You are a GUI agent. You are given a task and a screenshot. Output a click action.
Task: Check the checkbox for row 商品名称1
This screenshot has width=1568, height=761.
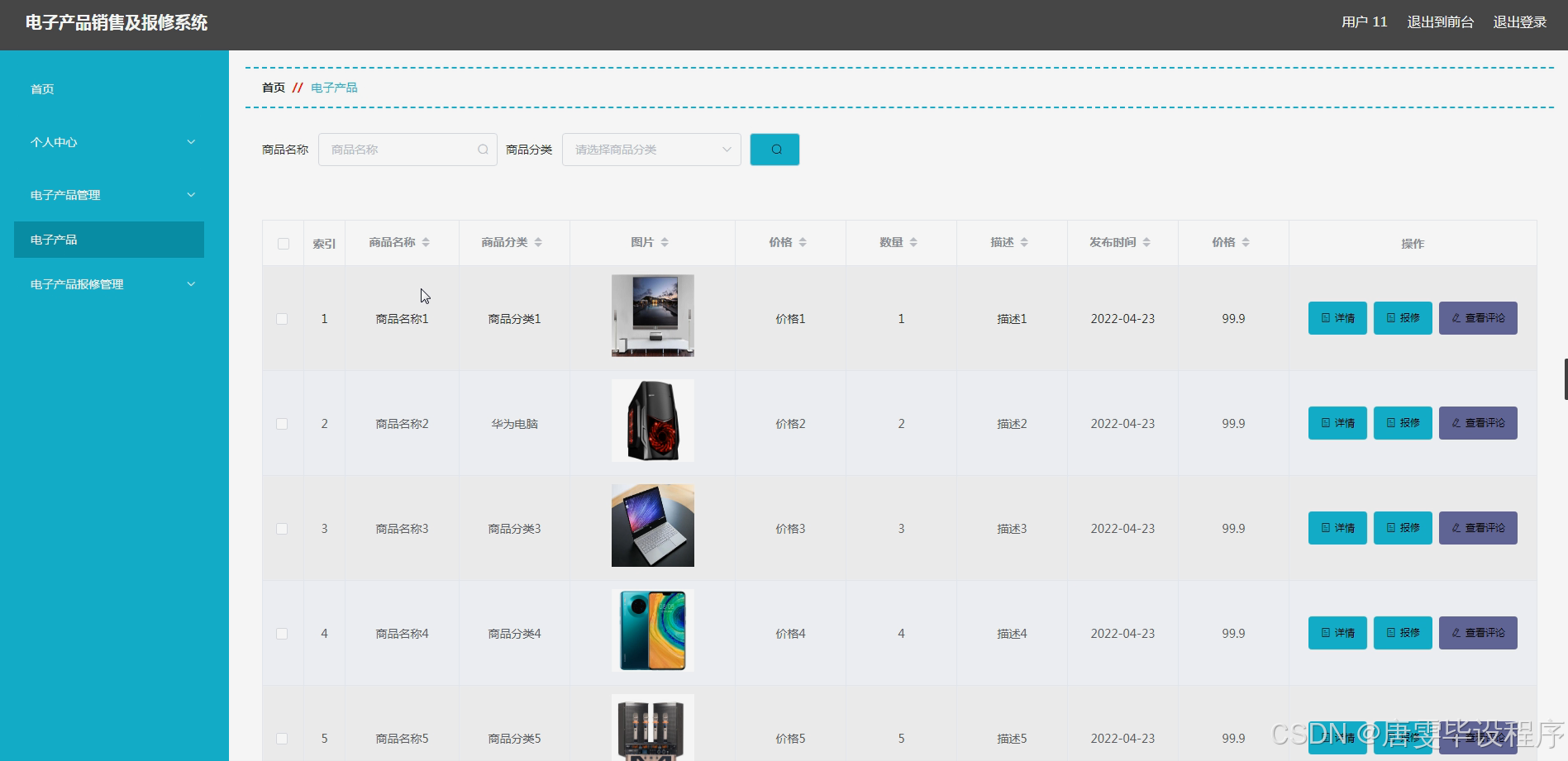[282, 319]
